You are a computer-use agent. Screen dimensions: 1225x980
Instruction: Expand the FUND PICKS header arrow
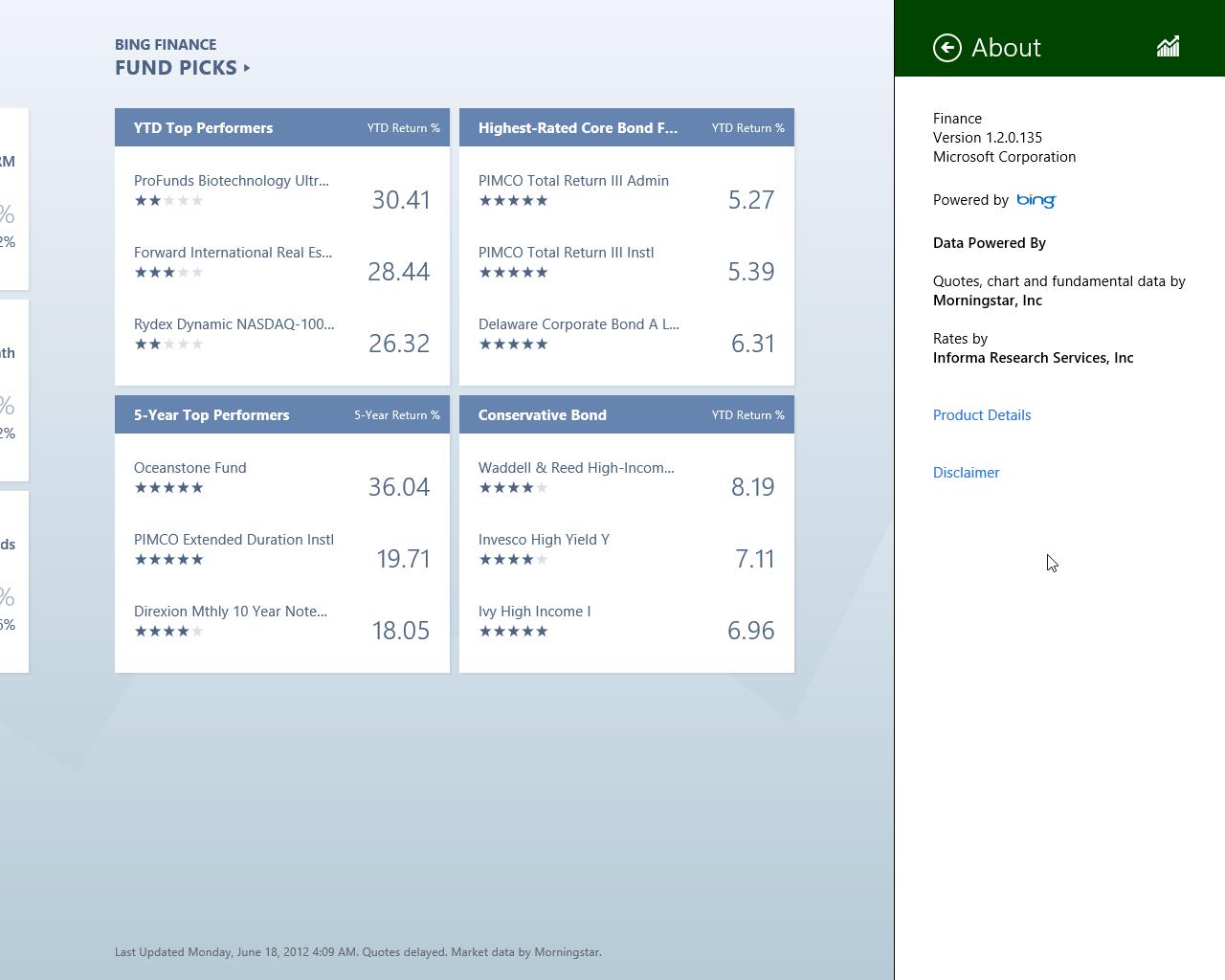(x=247, y=68)
